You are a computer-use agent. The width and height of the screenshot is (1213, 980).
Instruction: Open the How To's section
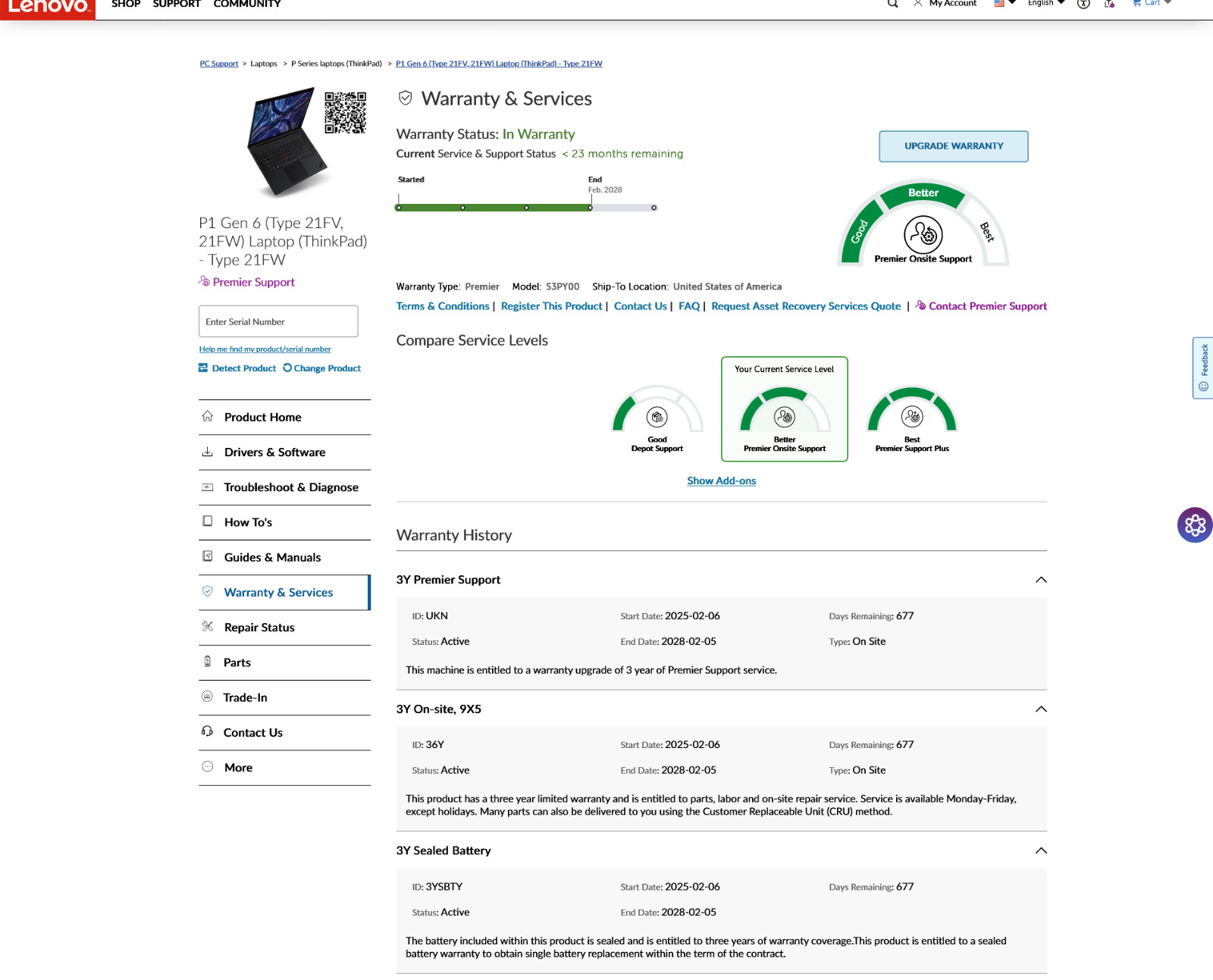coord(284,522)
